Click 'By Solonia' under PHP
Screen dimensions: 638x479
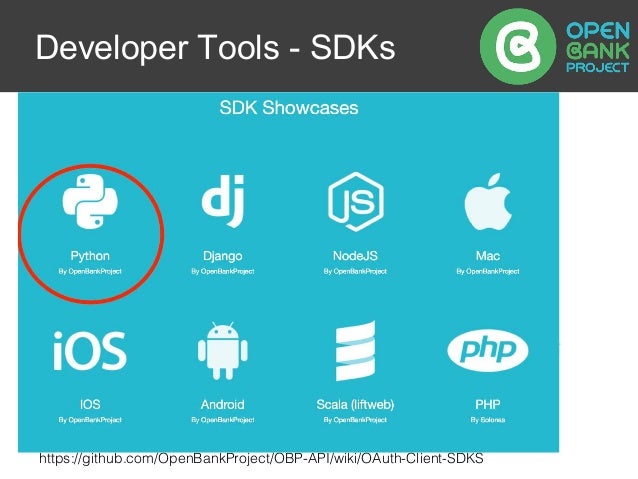pos(488,420)
